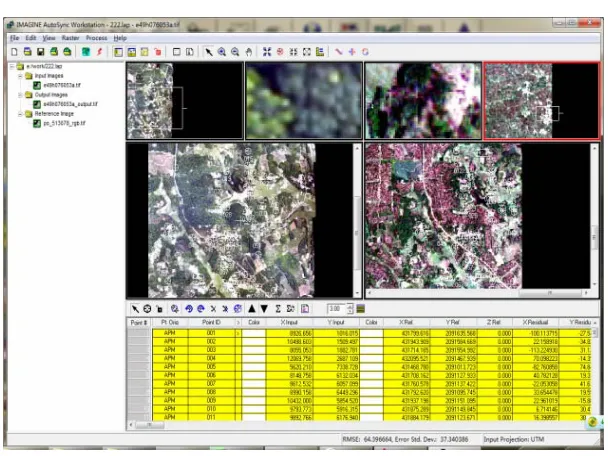Click the downward black triangle icon
Screen dimensions: 608x456
(264, 309)
